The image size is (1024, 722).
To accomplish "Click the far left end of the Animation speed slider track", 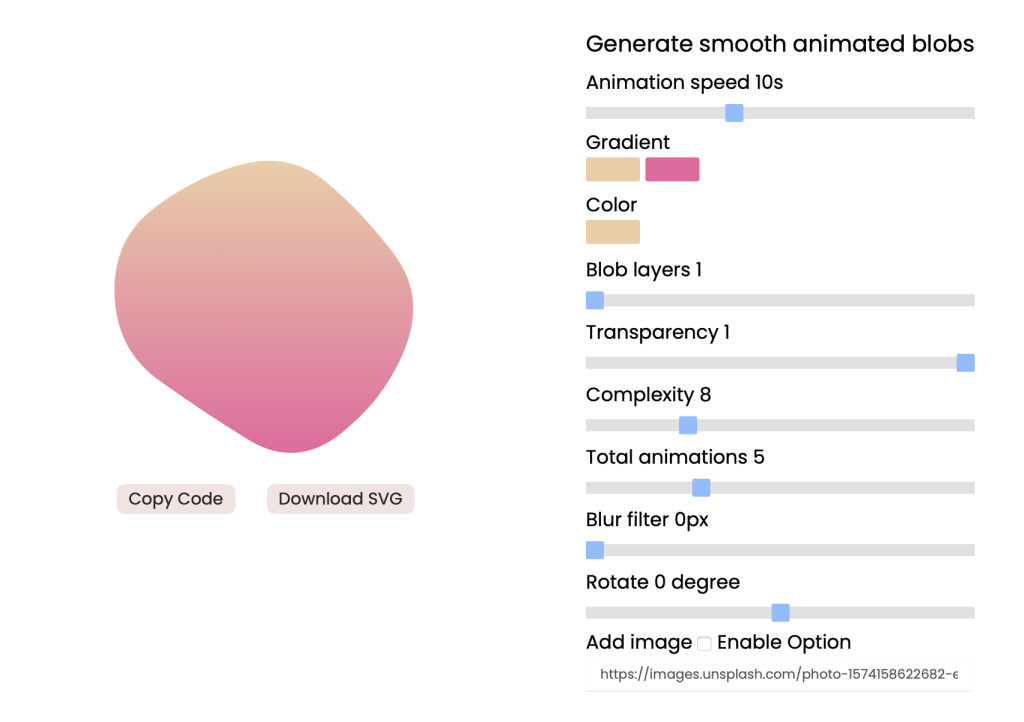I will coord(590,113).
